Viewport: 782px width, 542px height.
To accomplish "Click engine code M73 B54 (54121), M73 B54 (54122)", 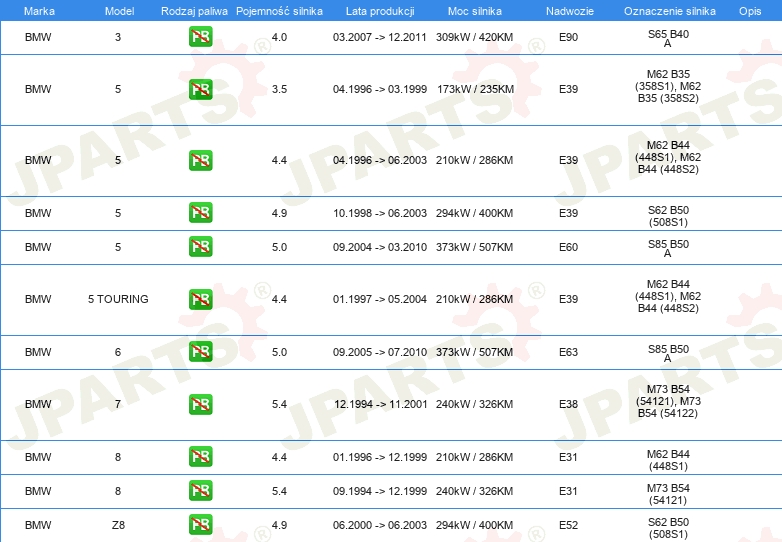I will [668, 401].
